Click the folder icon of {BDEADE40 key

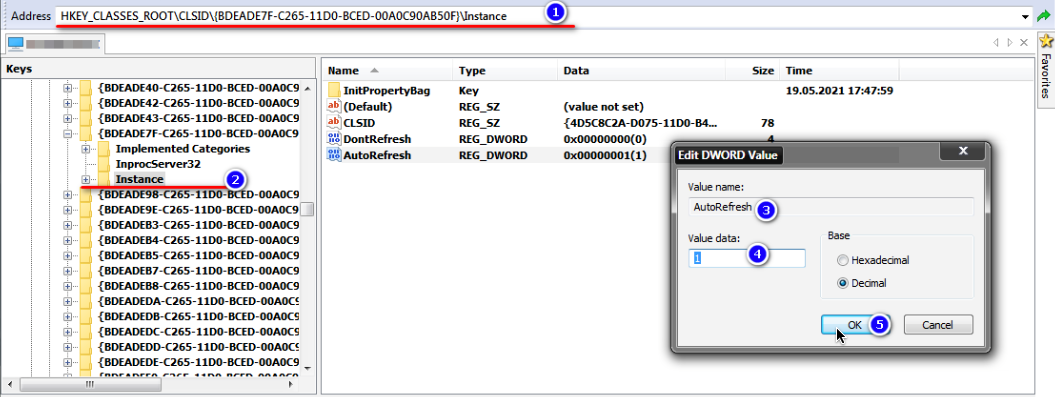point(85,87)
